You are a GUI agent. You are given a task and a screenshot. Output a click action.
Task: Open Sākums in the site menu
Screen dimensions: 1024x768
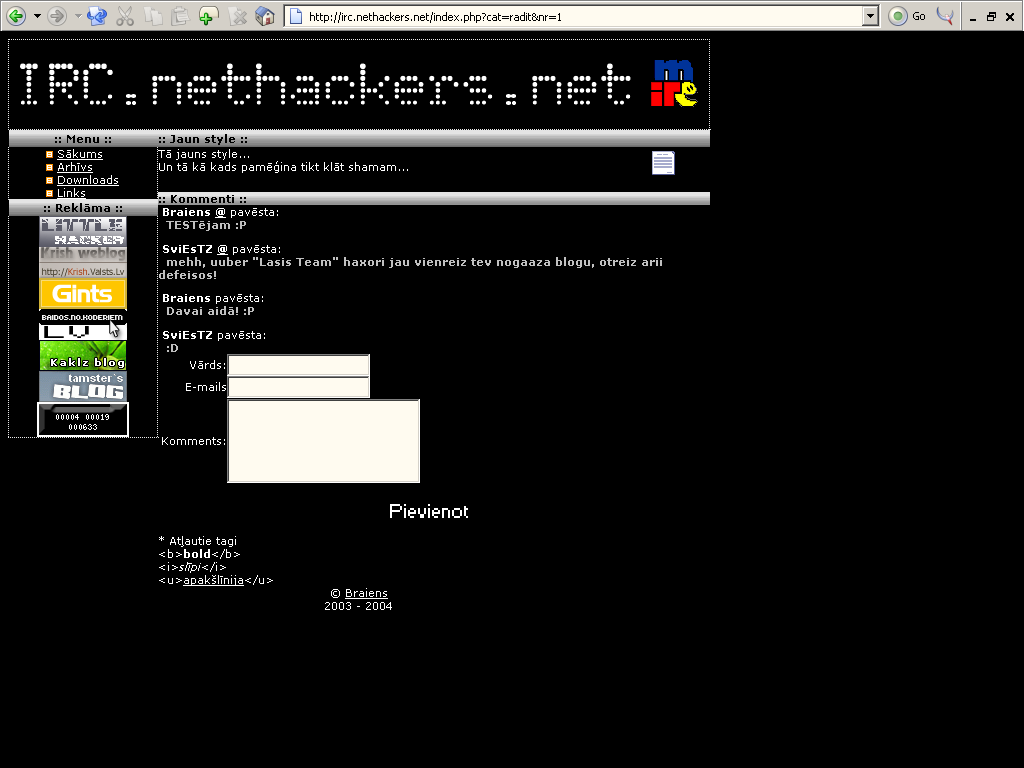pos(79,154)
